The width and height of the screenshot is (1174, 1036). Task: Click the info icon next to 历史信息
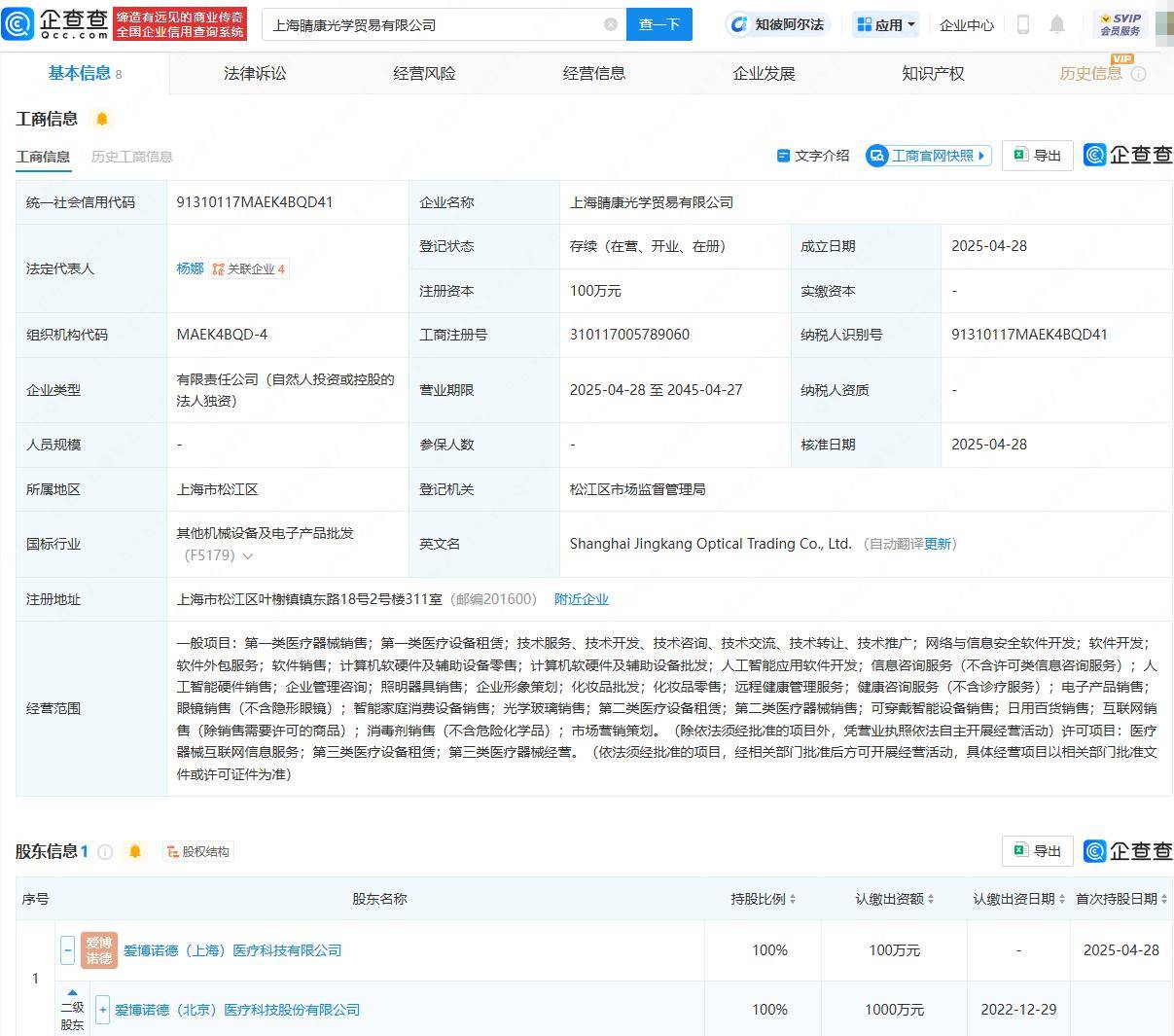click(1139, 74)
